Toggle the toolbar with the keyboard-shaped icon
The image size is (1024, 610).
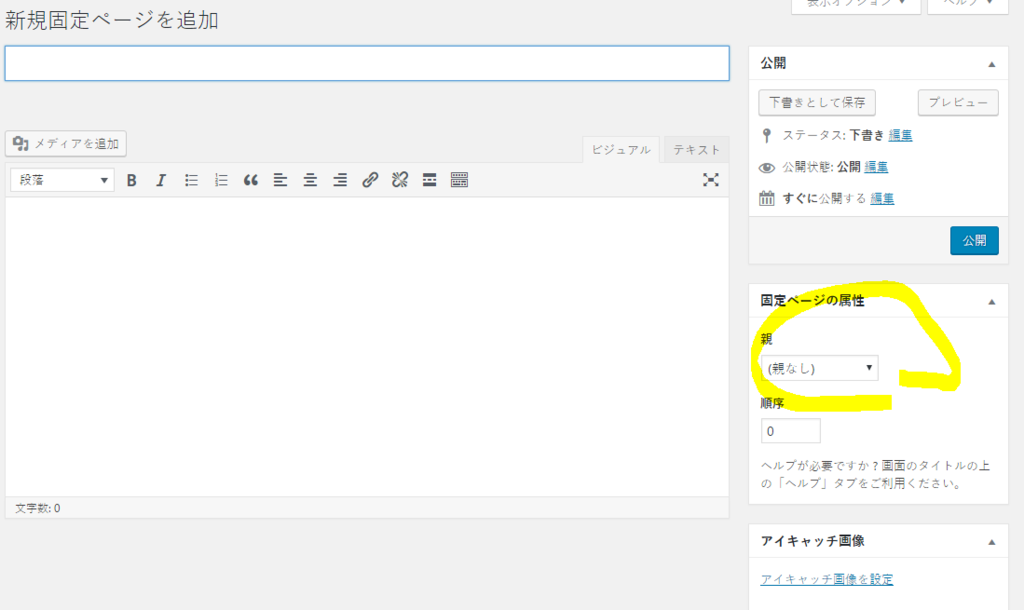pyautogui.click(x=459, y=180)
